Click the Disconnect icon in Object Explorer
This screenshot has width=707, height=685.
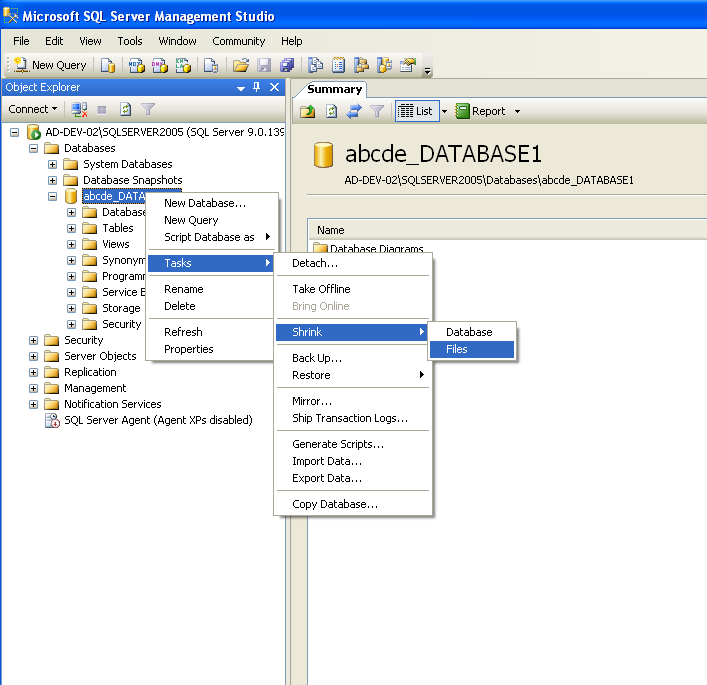(x=79, y=109)
